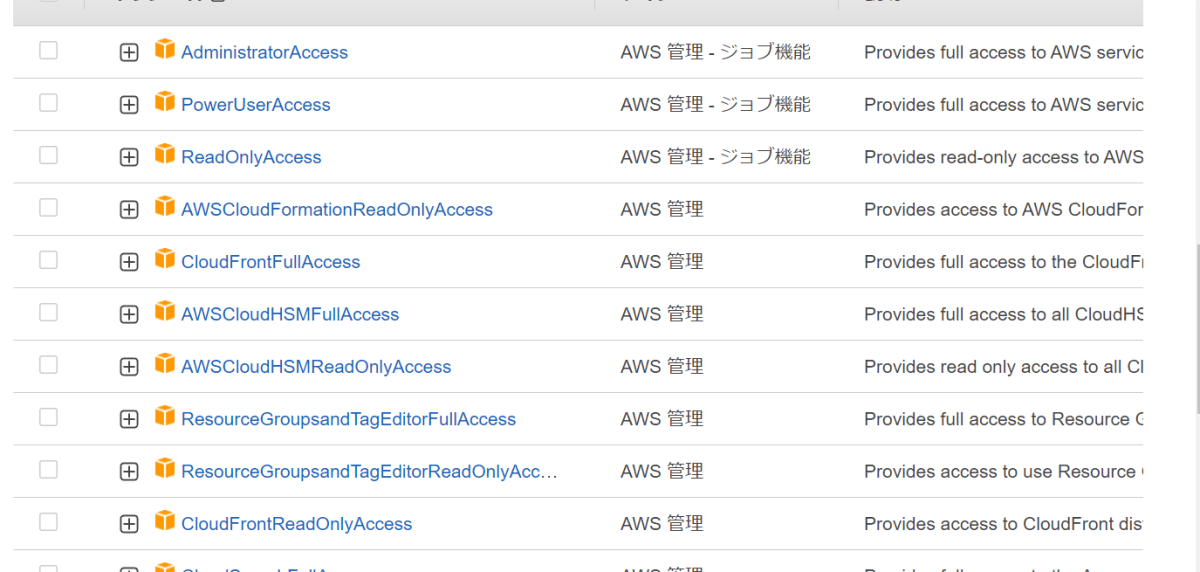
Task: Open the PowerUserAccess policy link
Action: (x=255, y=105)
